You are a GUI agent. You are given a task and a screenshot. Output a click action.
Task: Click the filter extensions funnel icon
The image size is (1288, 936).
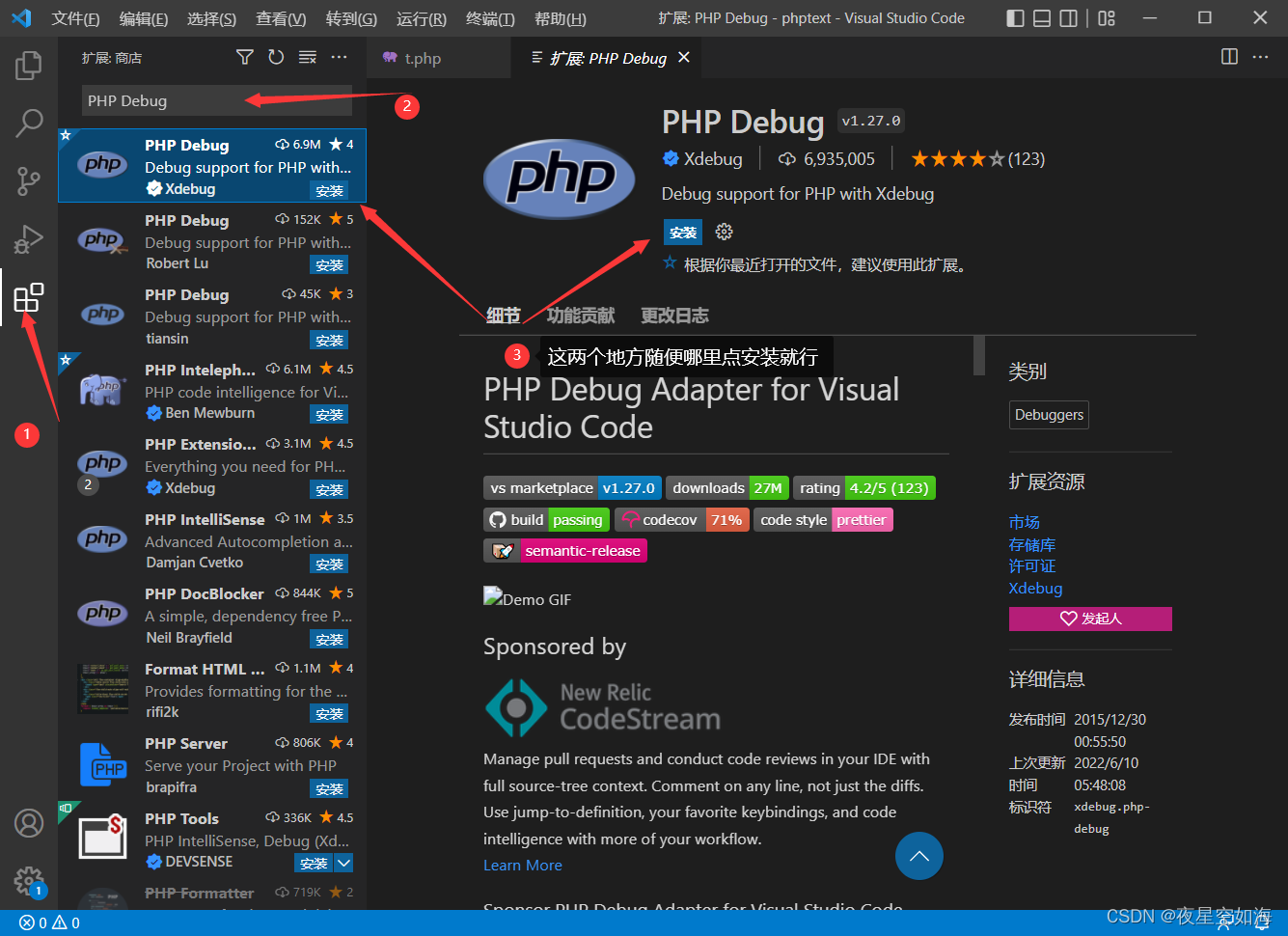[245, 58]
